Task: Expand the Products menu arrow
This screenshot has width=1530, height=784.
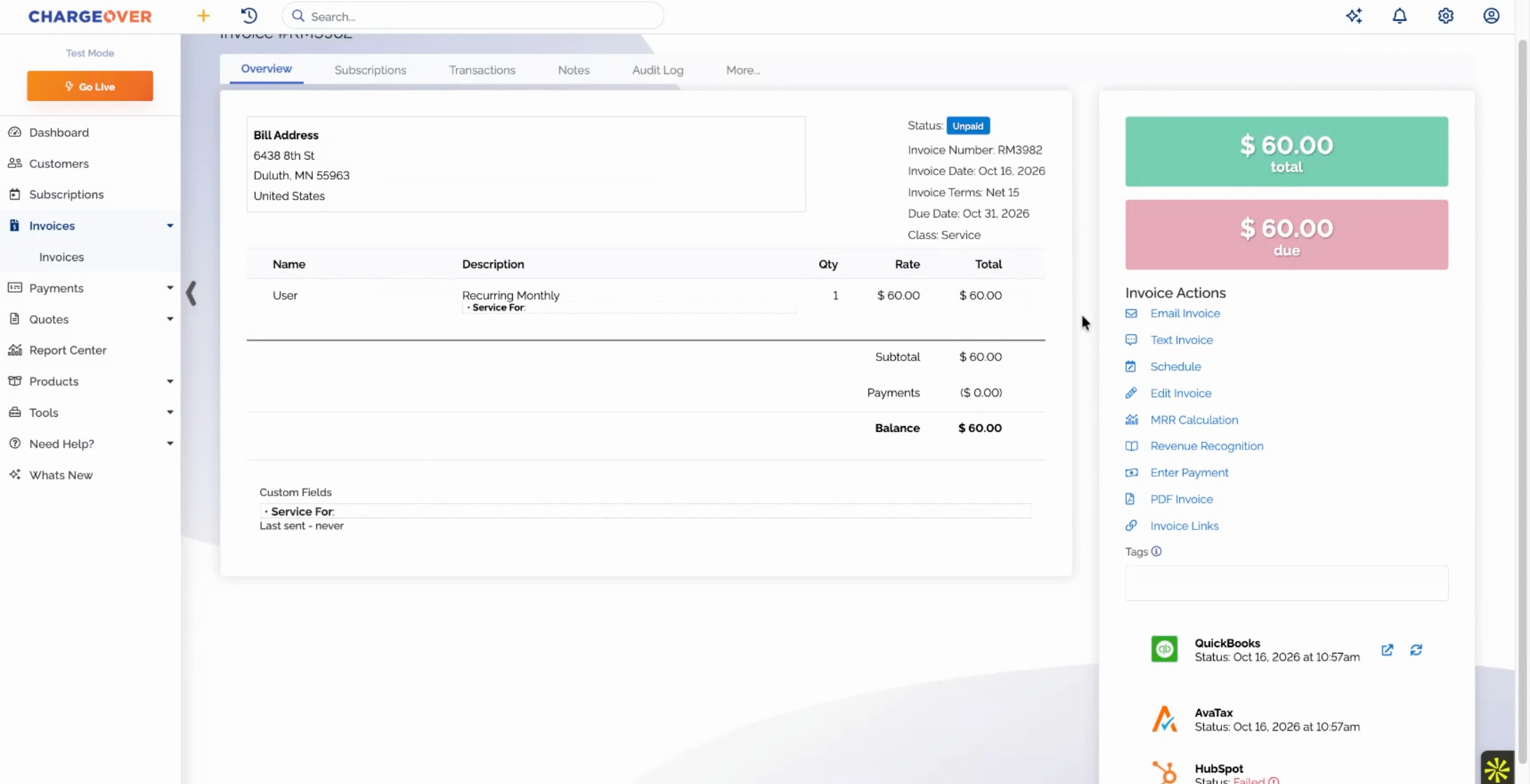Action: [x=170, y=381]
